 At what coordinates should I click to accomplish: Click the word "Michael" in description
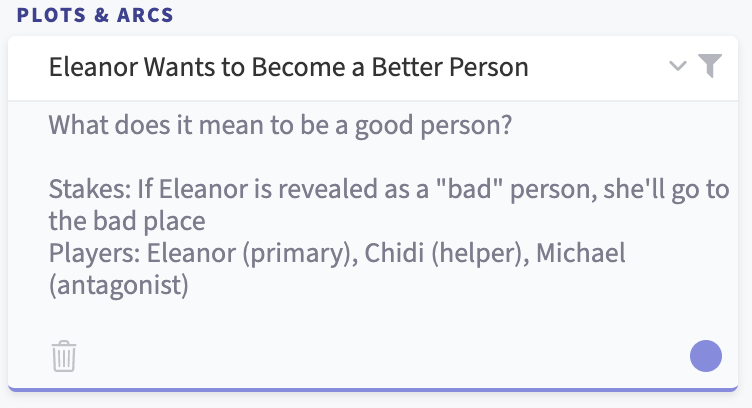pyautogui.click(x=581, y=253)
